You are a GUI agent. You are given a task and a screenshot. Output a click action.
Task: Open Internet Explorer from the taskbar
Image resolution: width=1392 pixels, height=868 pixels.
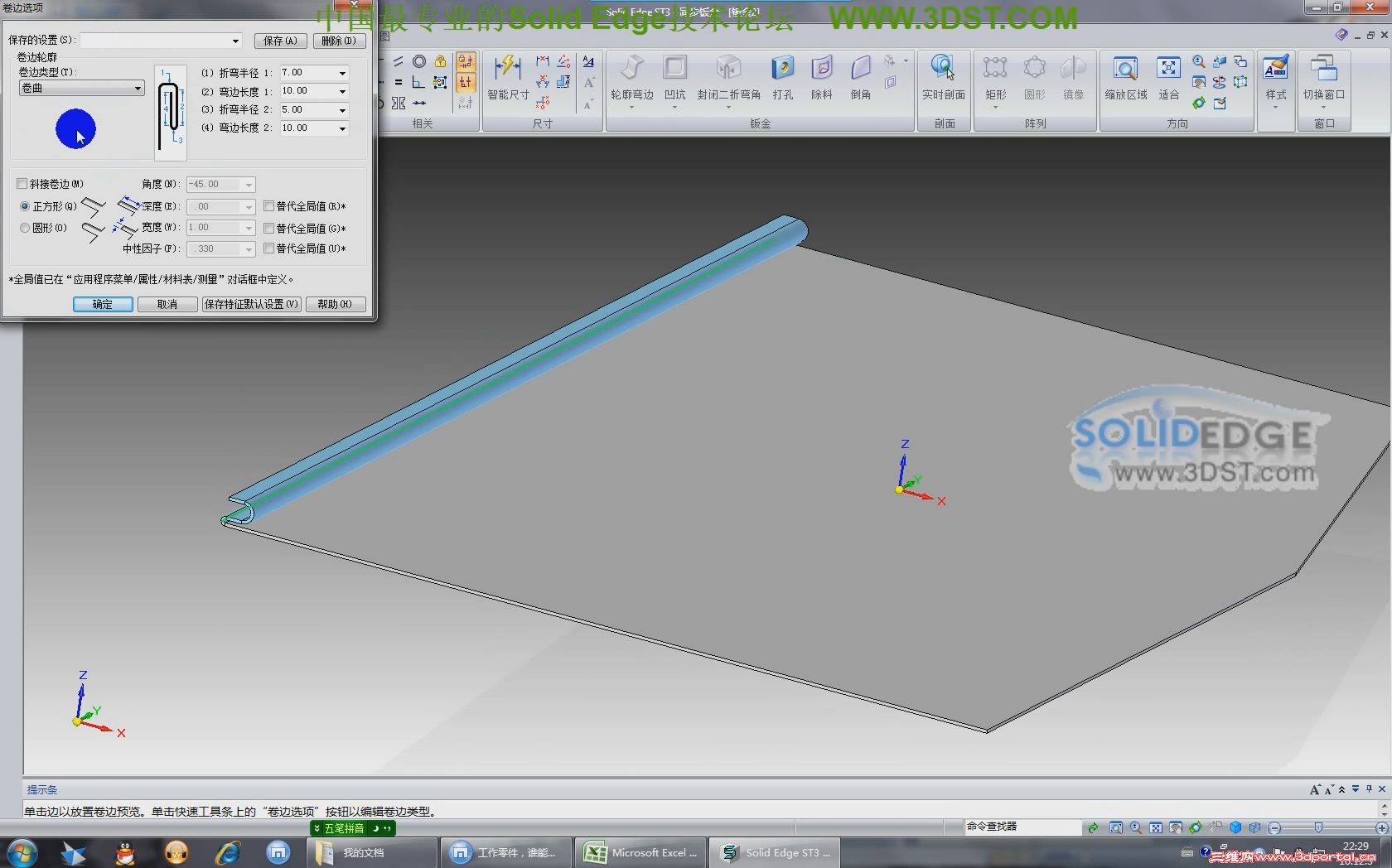click(x=227, y=852)
